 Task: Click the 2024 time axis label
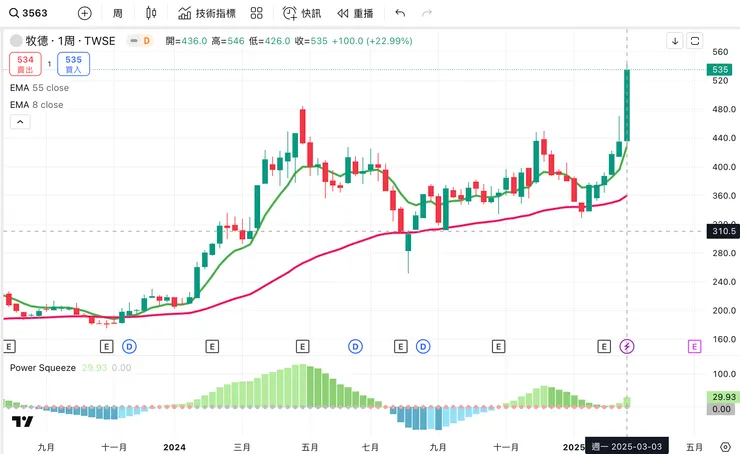click(174, 447)
